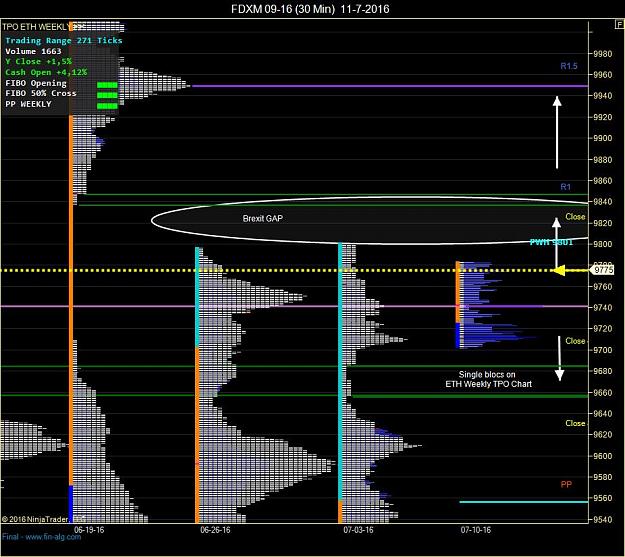The width and height of the screenshot is (625, 557).
Task: Click the yellow 9775 current price marker
Action: (603, 270)
